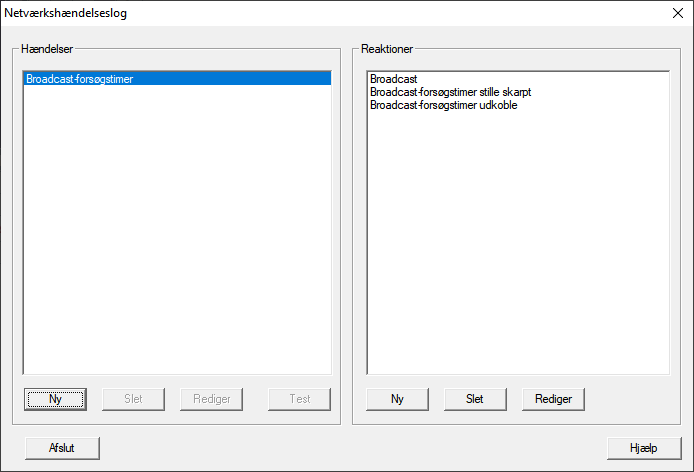Click Ny button under Hændelser
The image size is (694, 472).
click(55, 398)
